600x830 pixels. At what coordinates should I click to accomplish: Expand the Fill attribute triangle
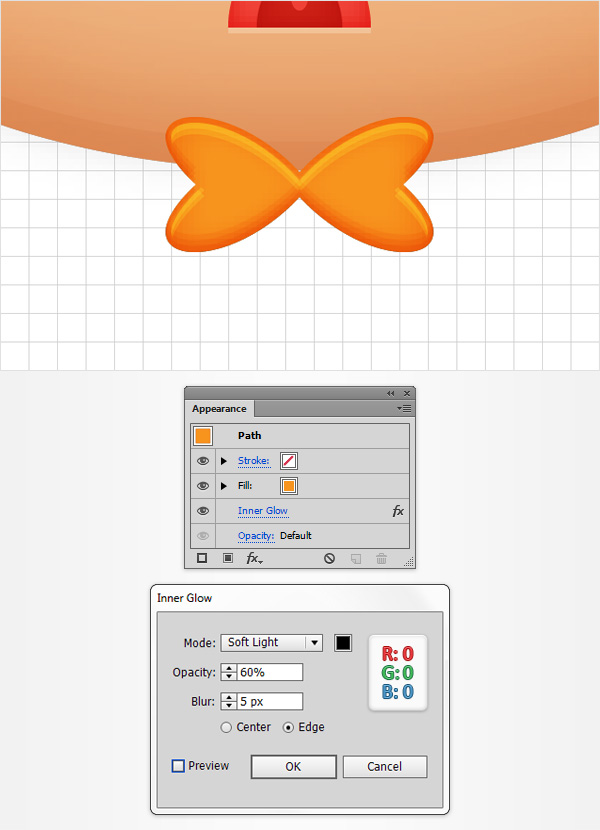click(224, 486)
